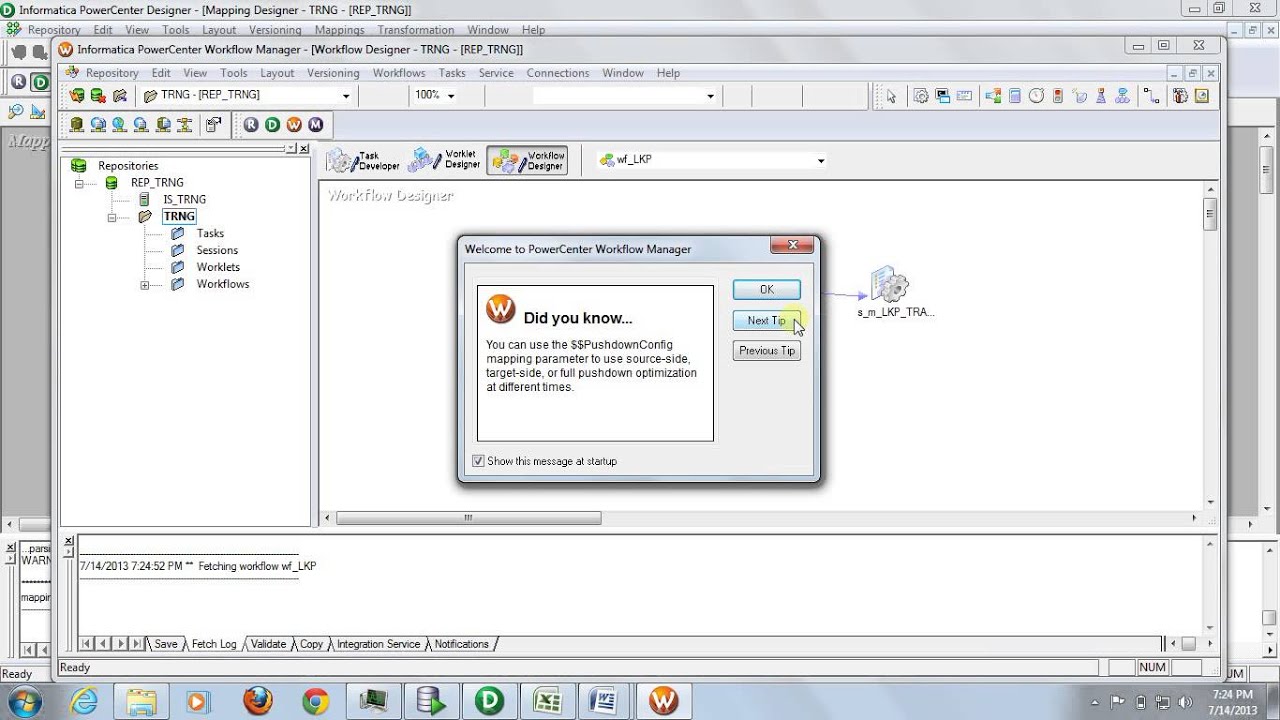
Task: Close the navigator pane
Action: (x=303, y=148)
